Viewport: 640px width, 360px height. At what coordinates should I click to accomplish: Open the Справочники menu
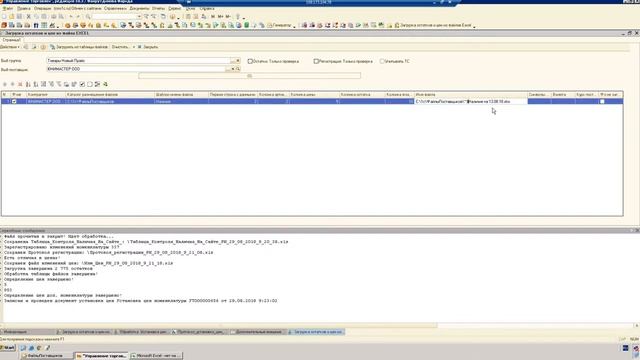[115, 8]
